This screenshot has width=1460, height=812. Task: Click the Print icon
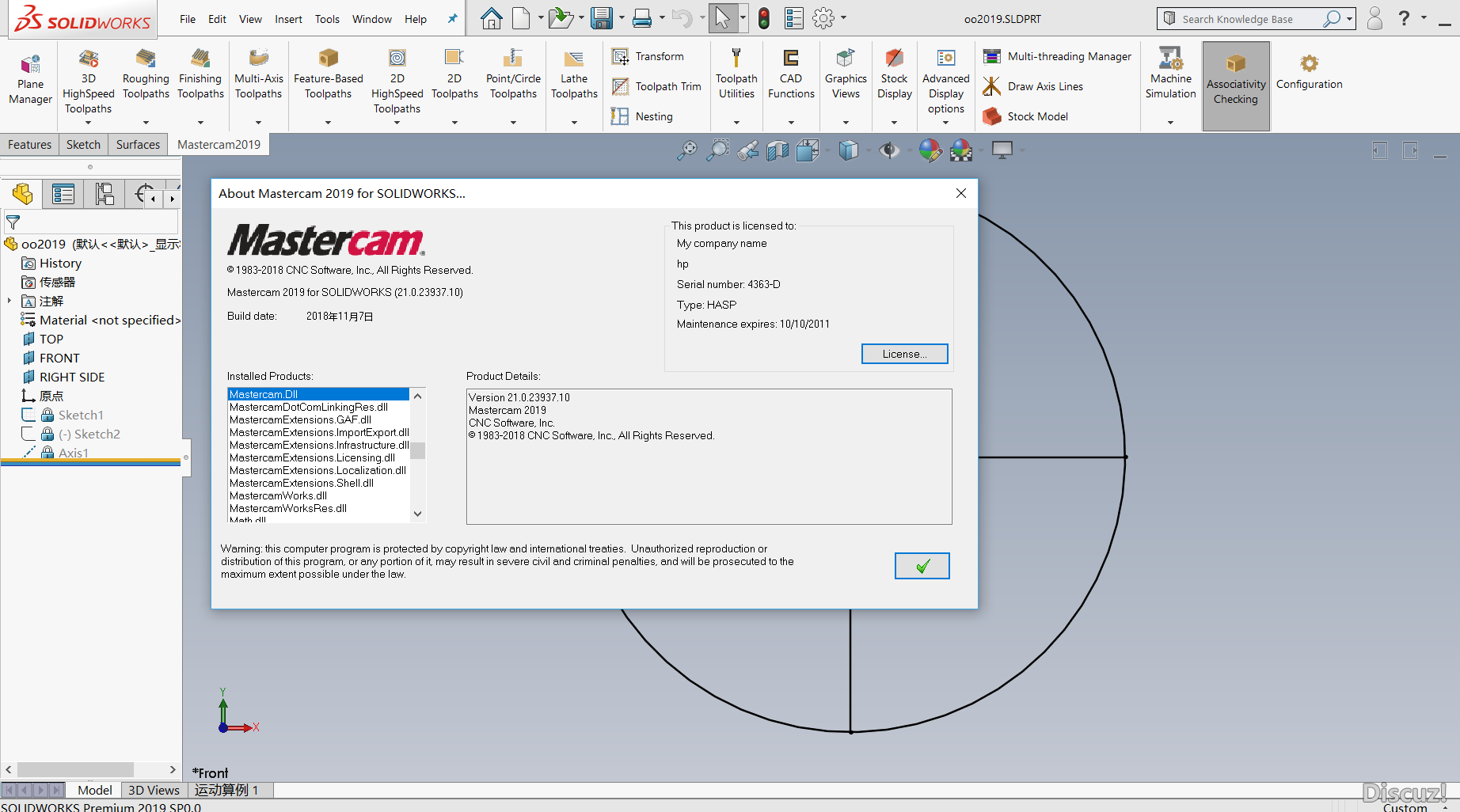pyautogui.click(x=642, y=18)
